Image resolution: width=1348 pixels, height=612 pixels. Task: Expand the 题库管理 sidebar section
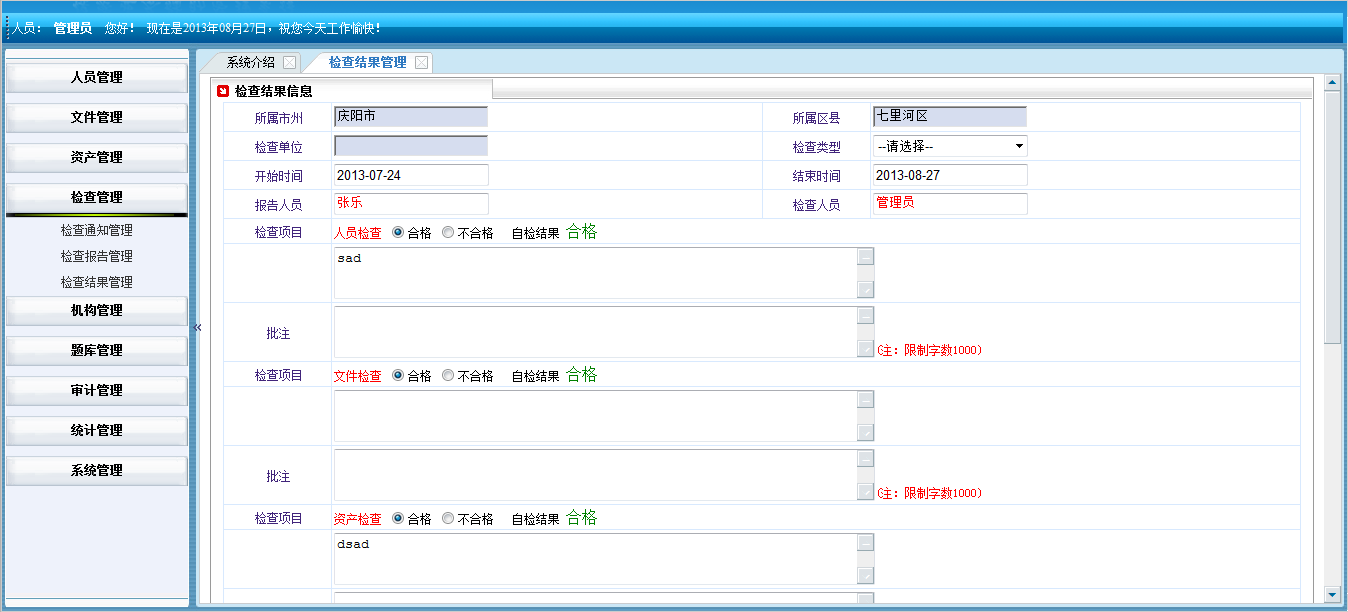coord(97,350)
